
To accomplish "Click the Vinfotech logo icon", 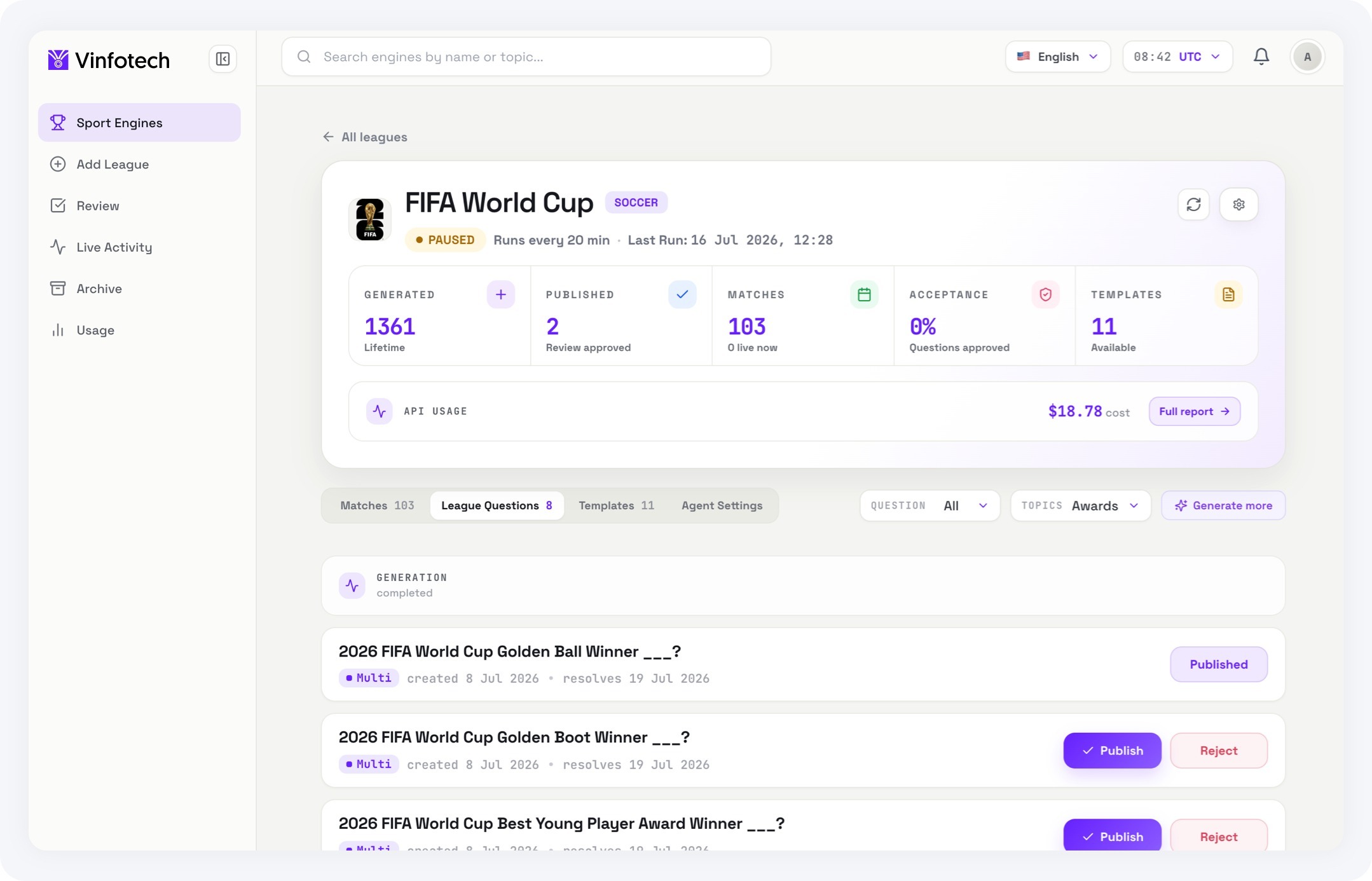I will [x=58, y=60].
